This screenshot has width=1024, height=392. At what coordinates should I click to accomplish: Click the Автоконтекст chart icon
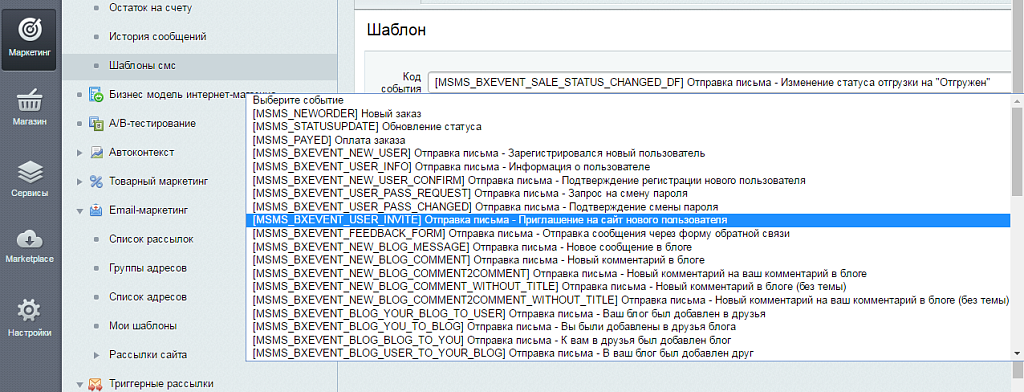tap(96, 152)
